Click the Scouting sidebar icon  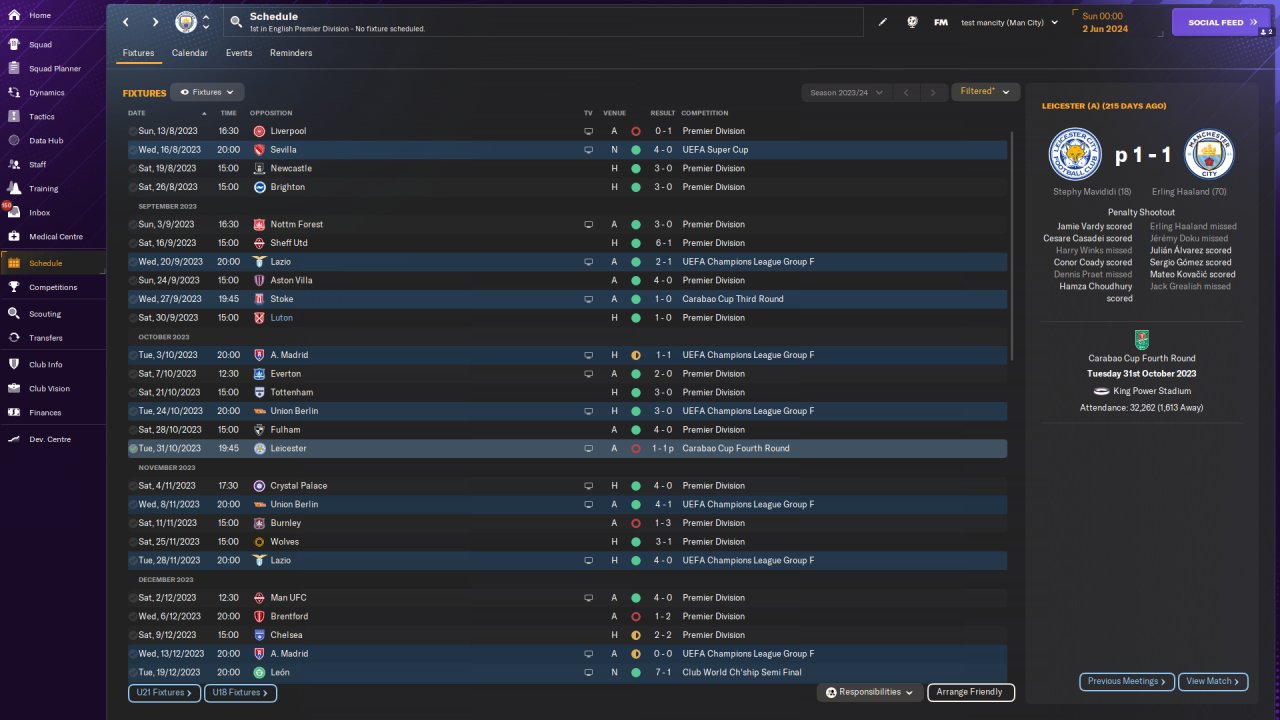(x=14, y=313)
